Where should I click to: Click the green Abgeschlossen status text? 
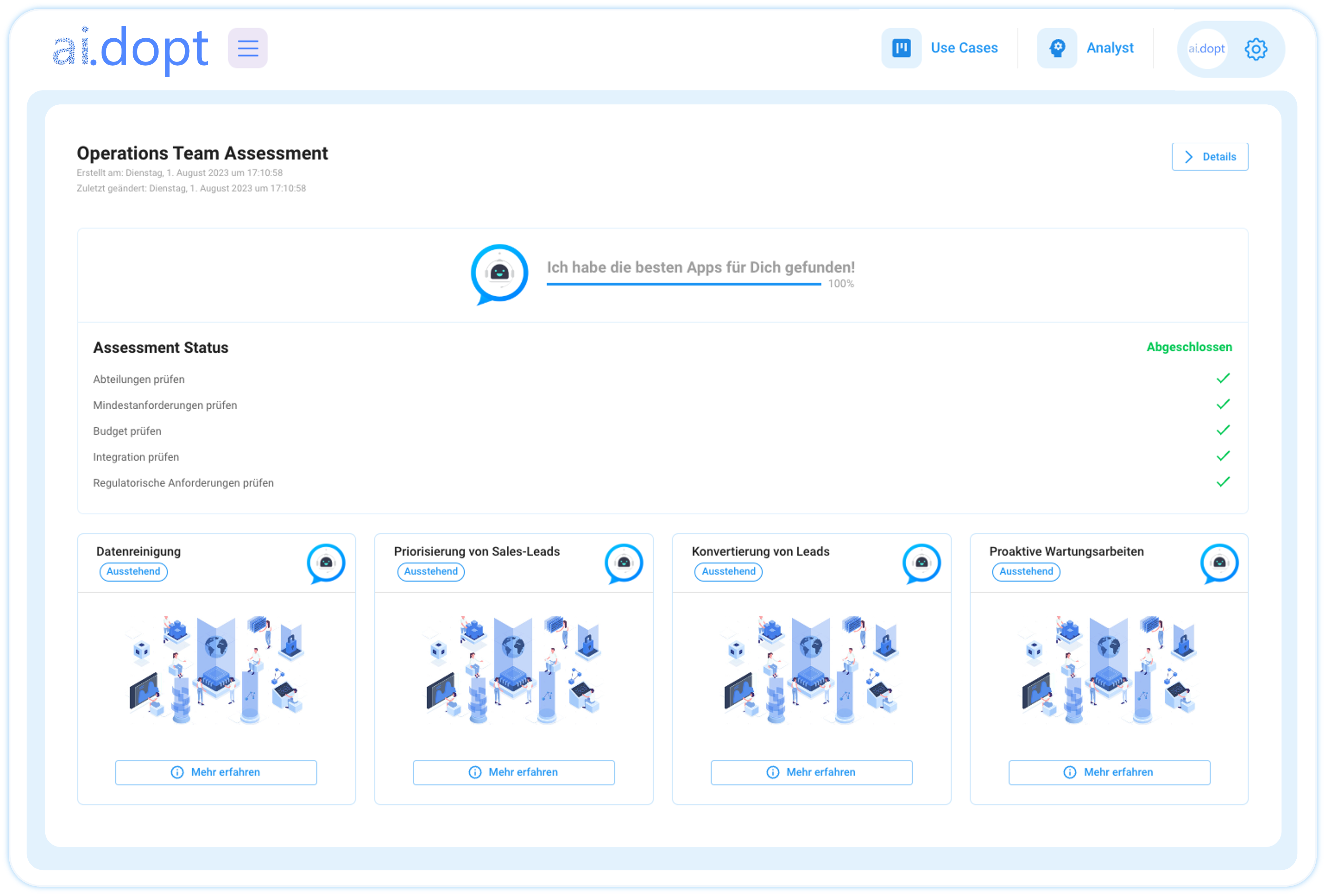1189,347
